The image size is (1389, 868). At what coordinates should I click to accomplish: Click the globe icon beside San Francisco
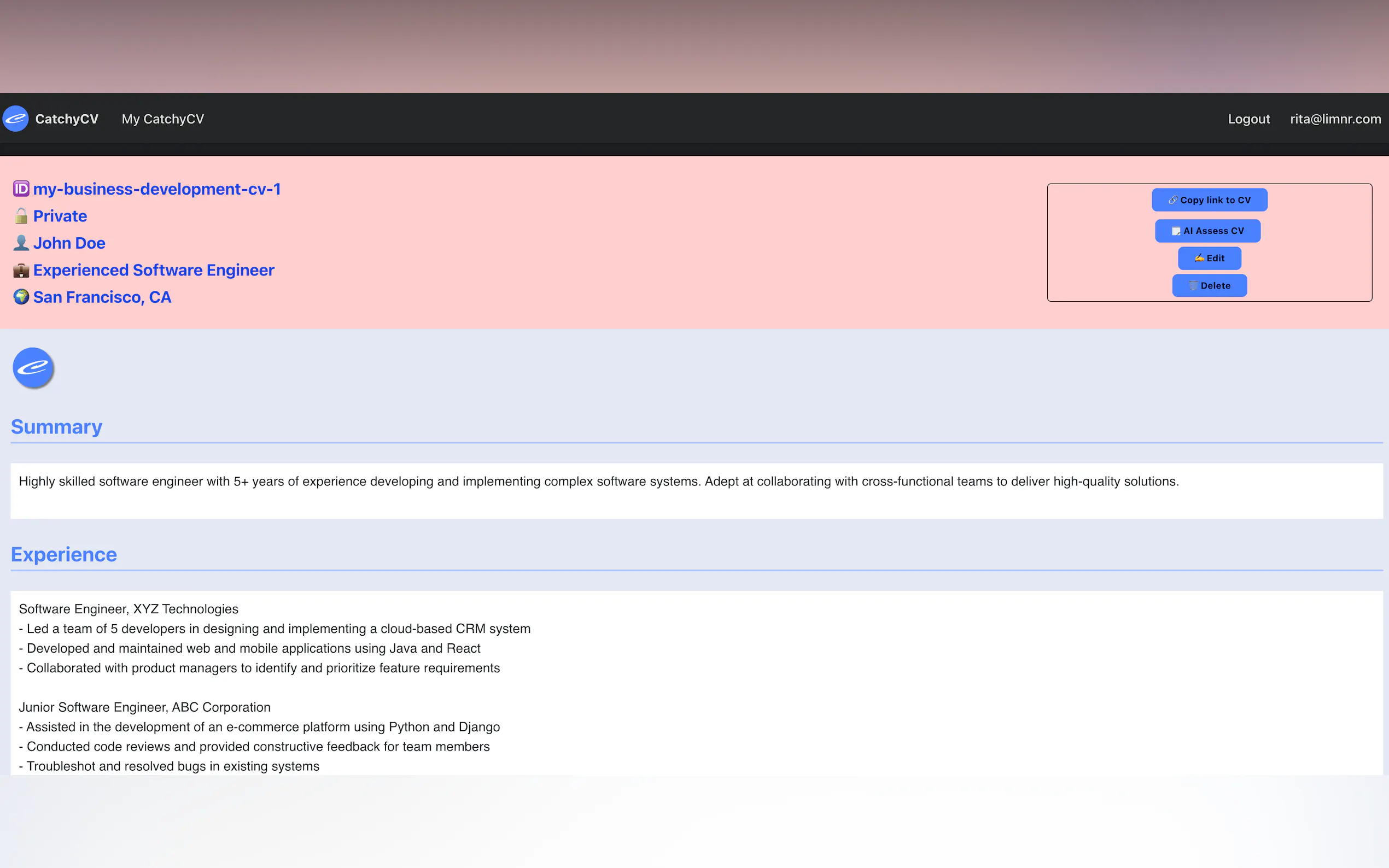(21, 297)
